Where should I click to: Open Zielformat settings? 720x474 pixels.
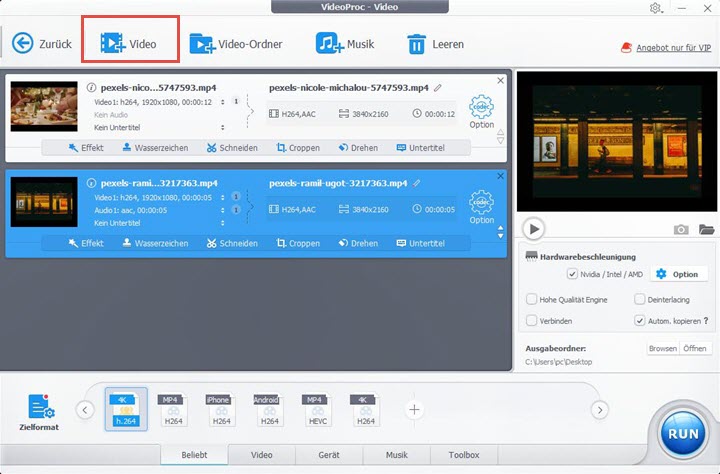tap(39, 412)
